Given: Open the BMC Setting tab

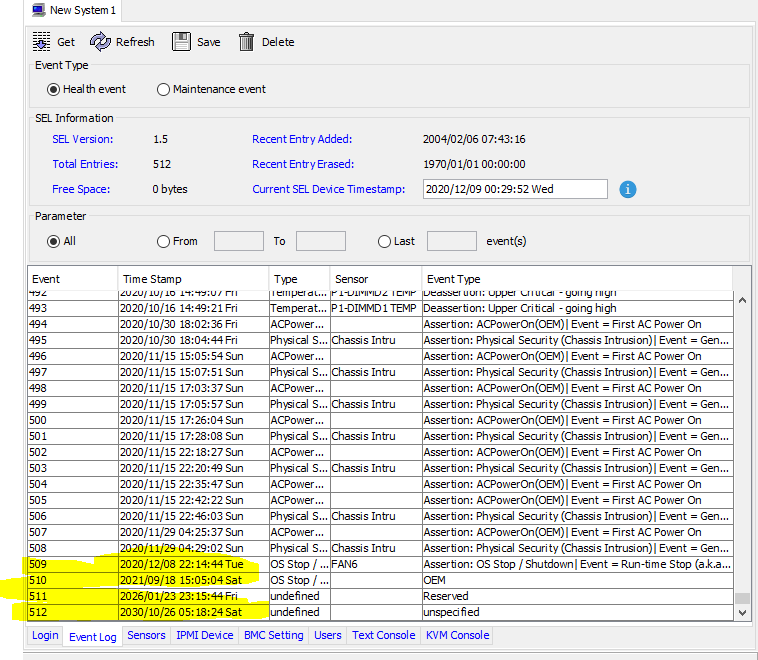Looking at the screenshot, I should (274, 635).
